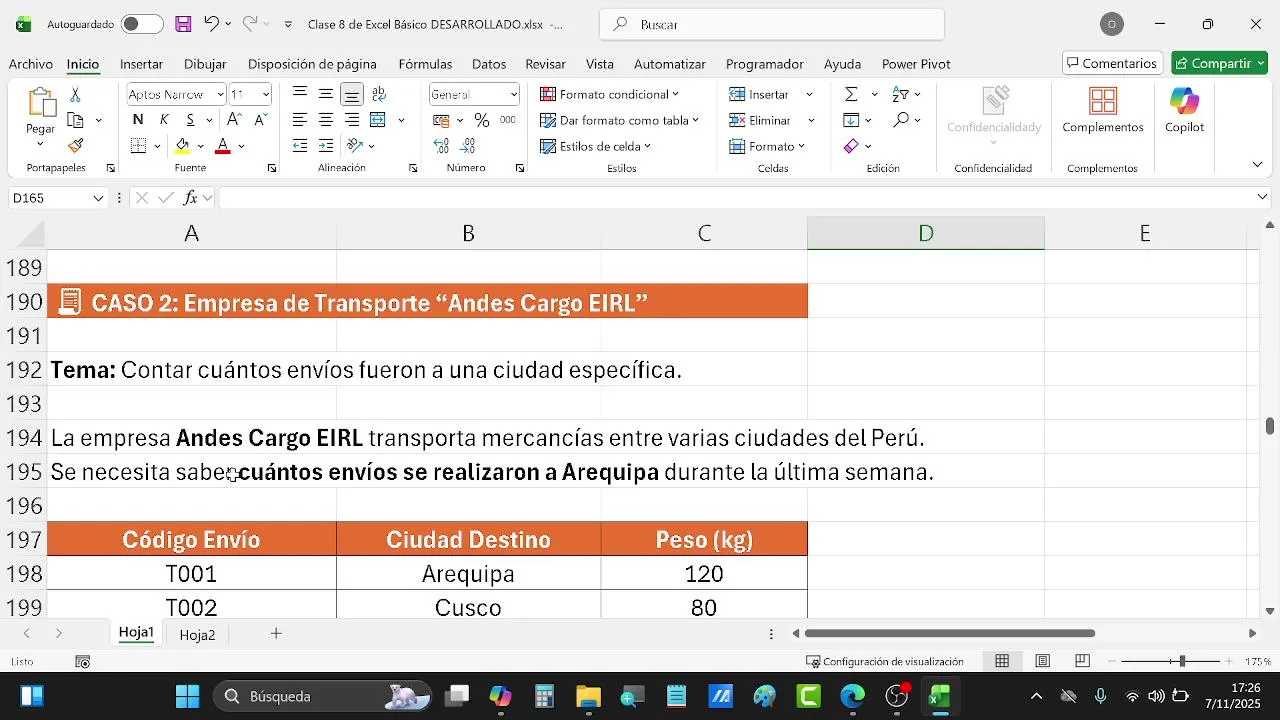This screenshot has width=1280, height=720.
Task: Open the General number format dropdown
Action: tap(514, 94)
